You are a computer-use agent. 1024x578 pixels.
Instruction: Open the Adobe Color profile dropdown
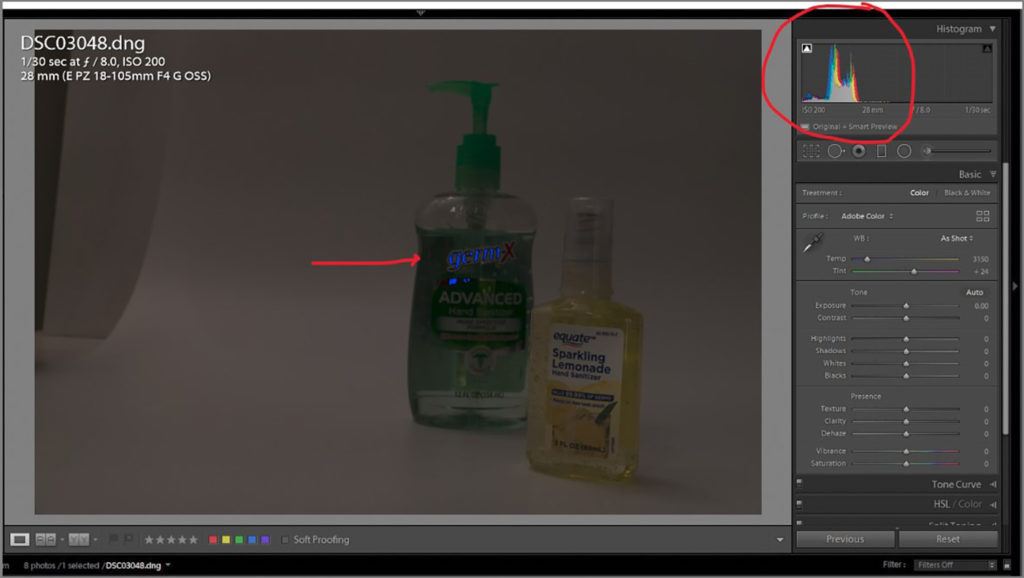pos(867,216)
